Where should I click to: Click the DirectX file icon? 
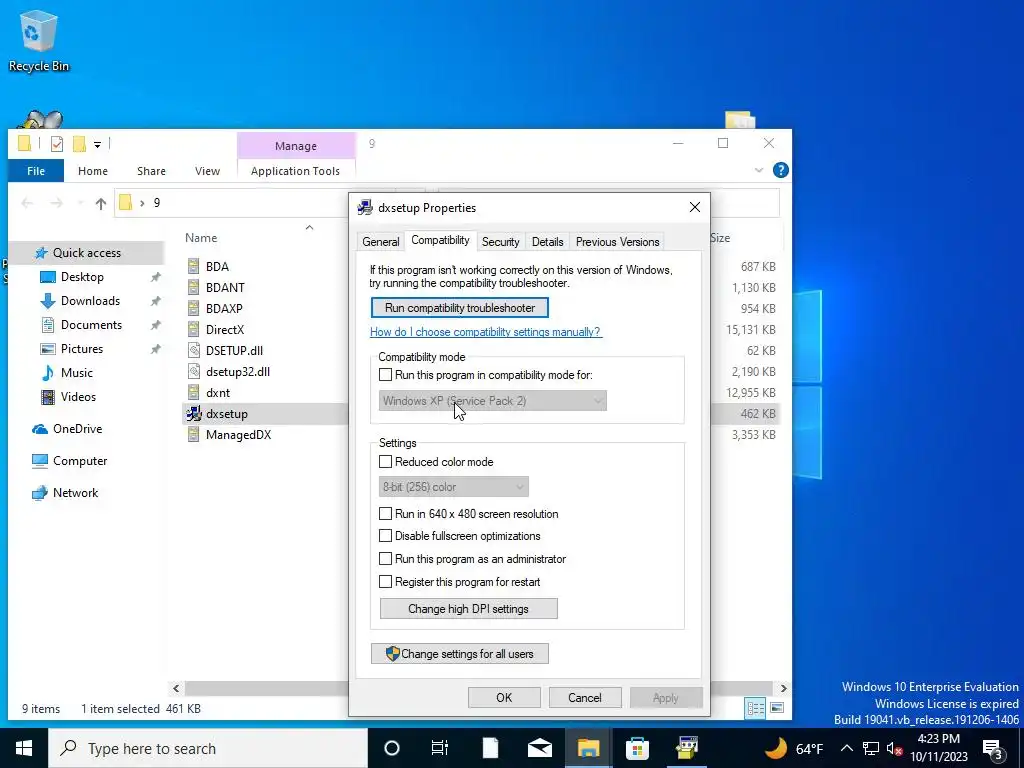tap(193, 329)
